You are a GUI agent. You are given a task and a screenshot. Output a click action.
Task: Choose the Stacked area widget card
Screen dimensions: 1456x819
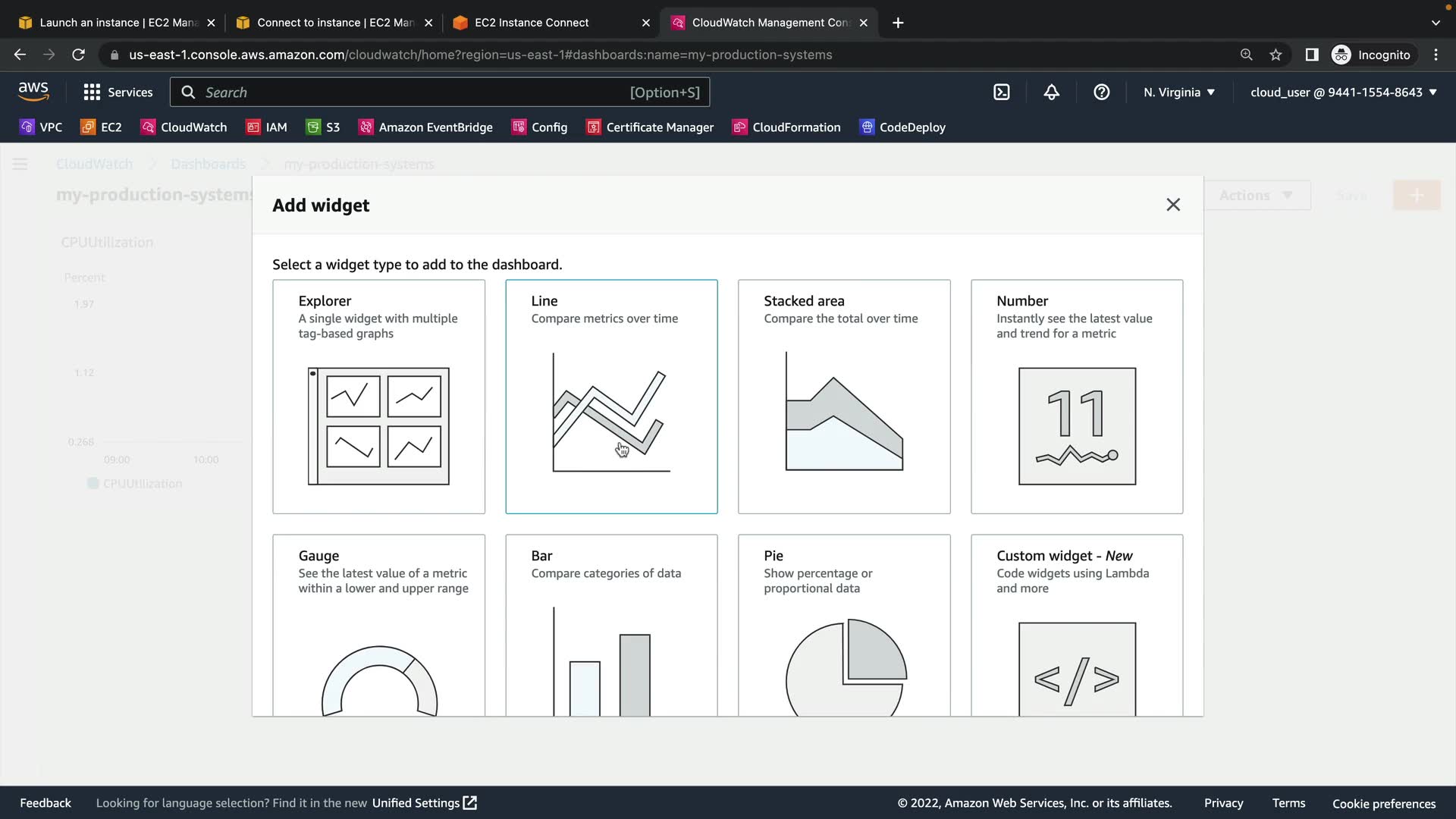coord(843,396)
